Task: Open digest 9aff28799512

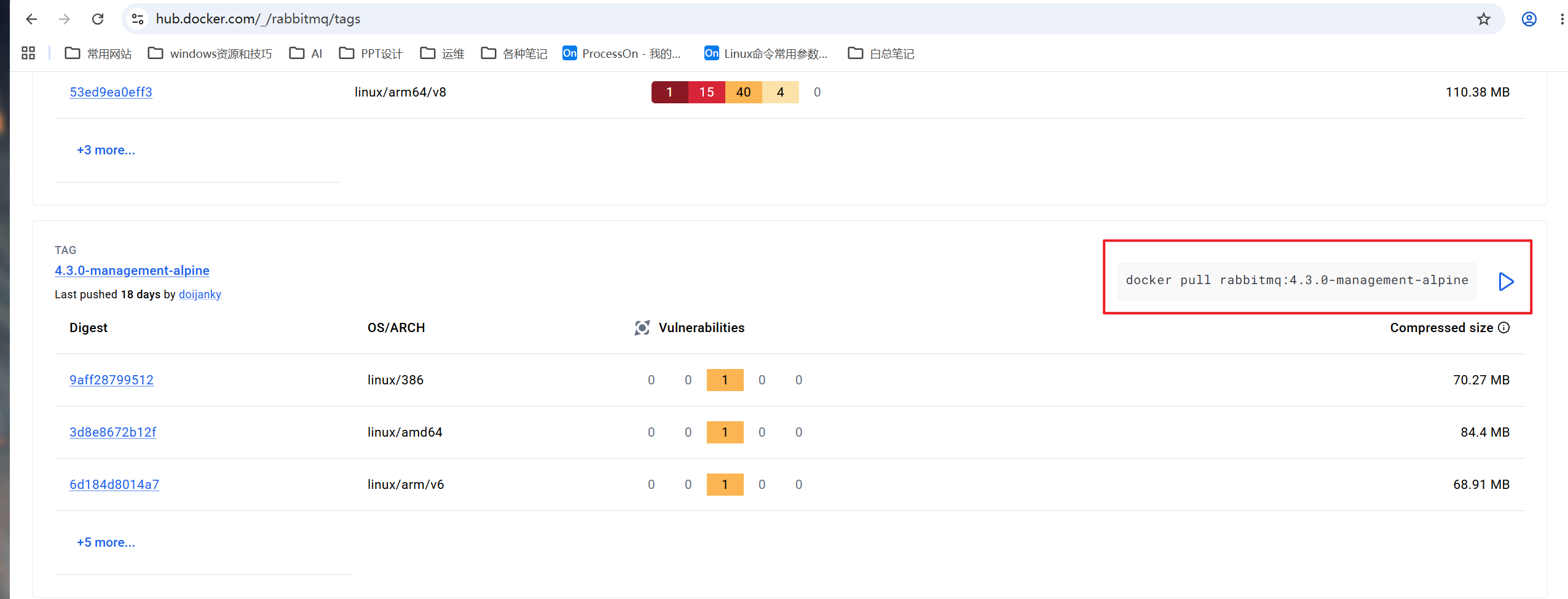Action: coord(111,380)
